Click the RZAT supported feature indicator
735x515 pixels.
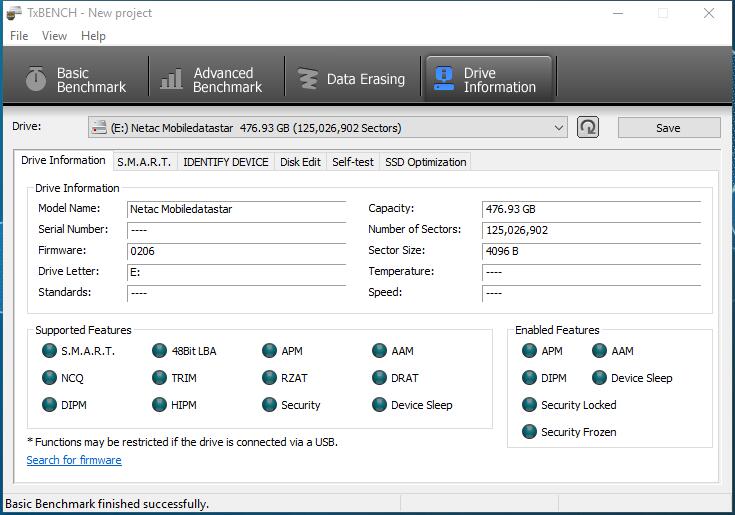tap(270, 378)
